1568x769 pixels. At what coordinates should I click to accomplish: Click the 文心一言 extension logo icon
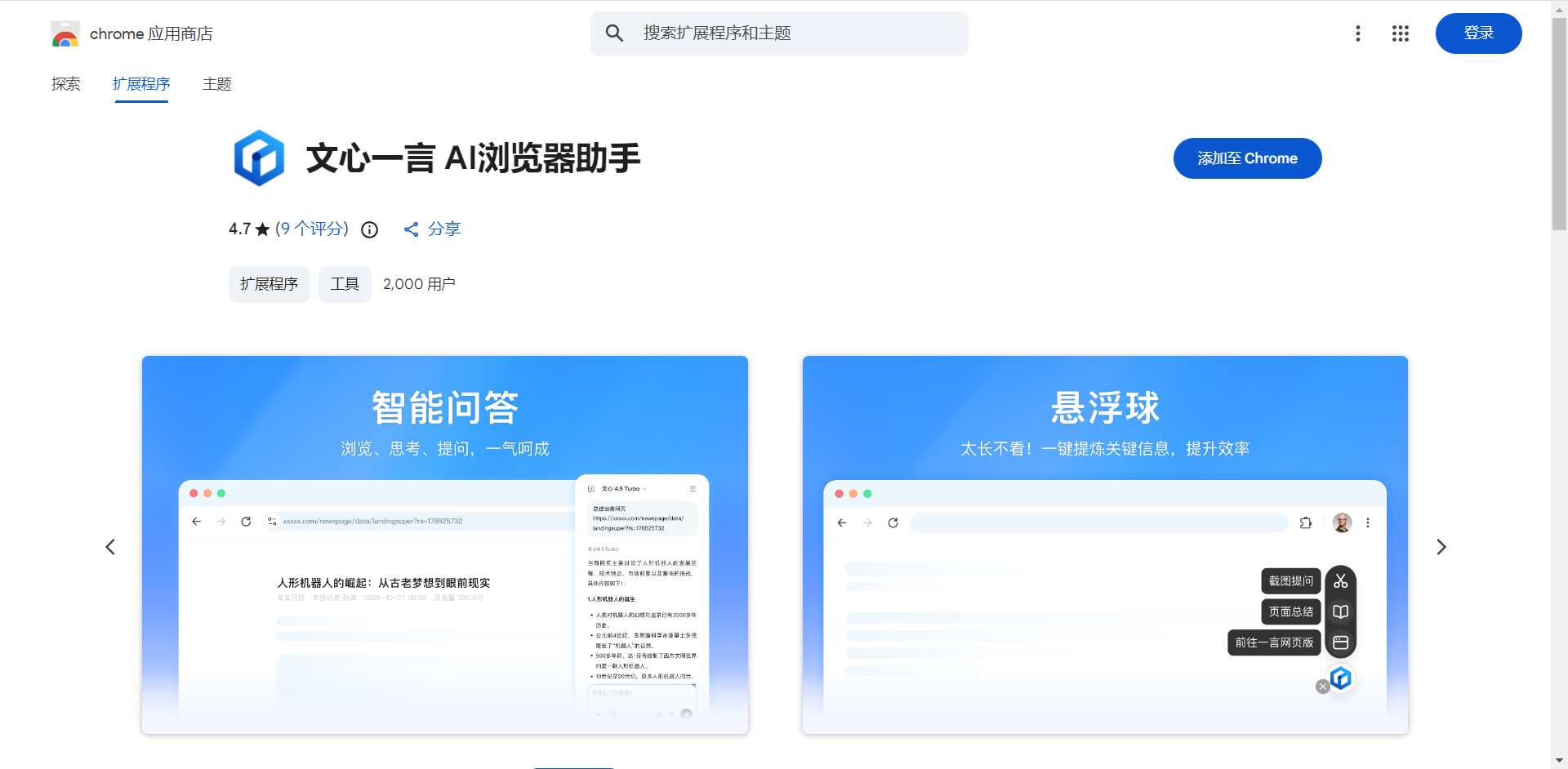click(259, 158)
